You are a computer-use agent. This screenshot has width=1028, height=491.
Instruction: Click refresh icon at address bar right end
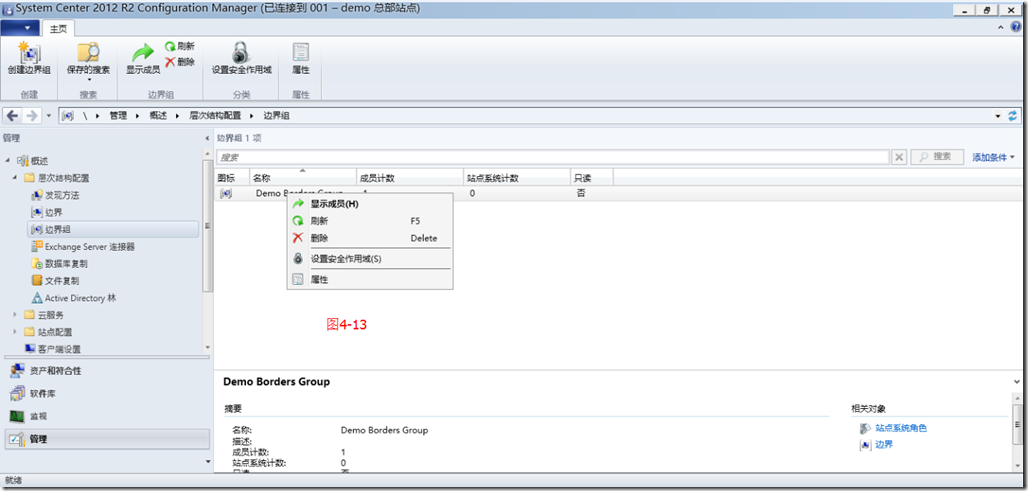(1014, 115)
